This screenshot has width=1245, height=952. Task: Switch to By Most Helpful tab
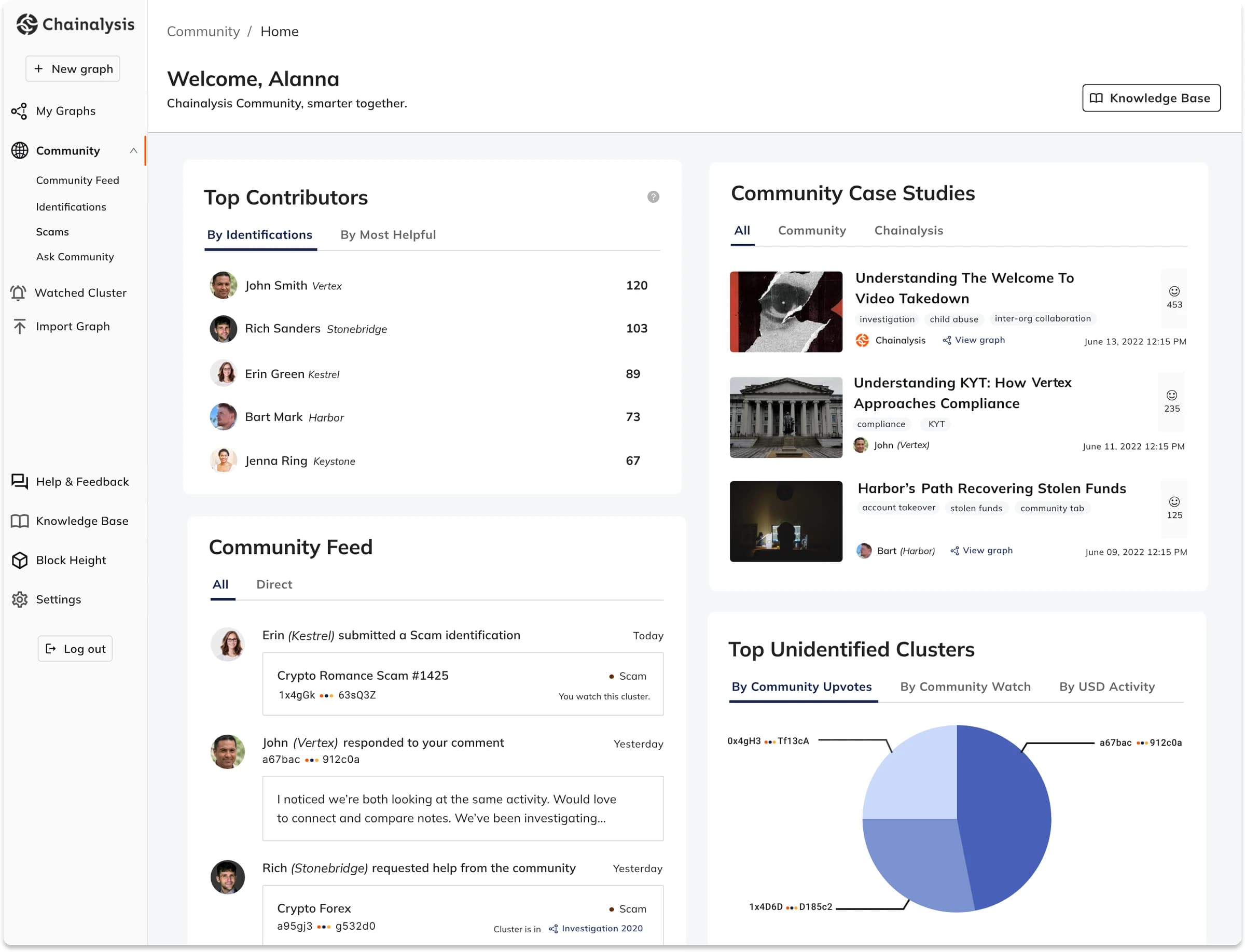coord(388,234)
